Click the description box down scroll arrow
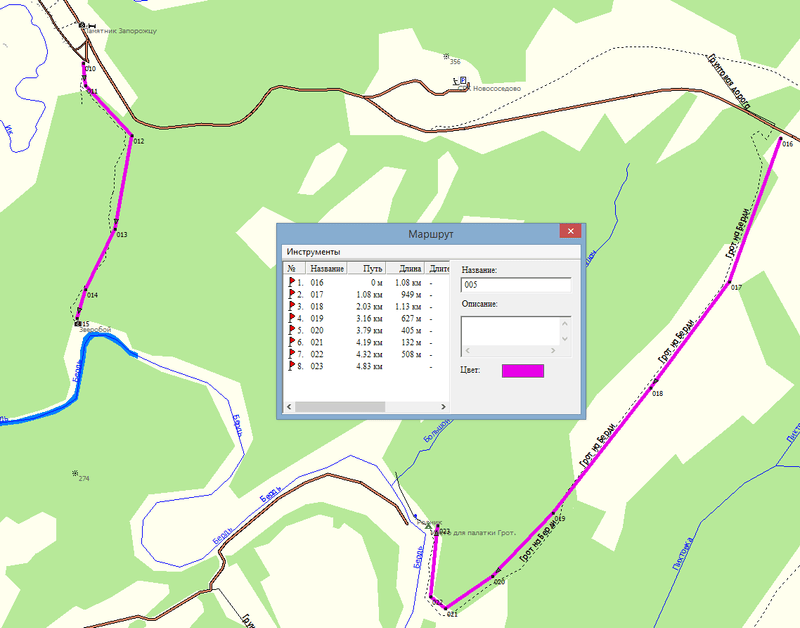The image size is (800, 628). click(x=565, y=339)
